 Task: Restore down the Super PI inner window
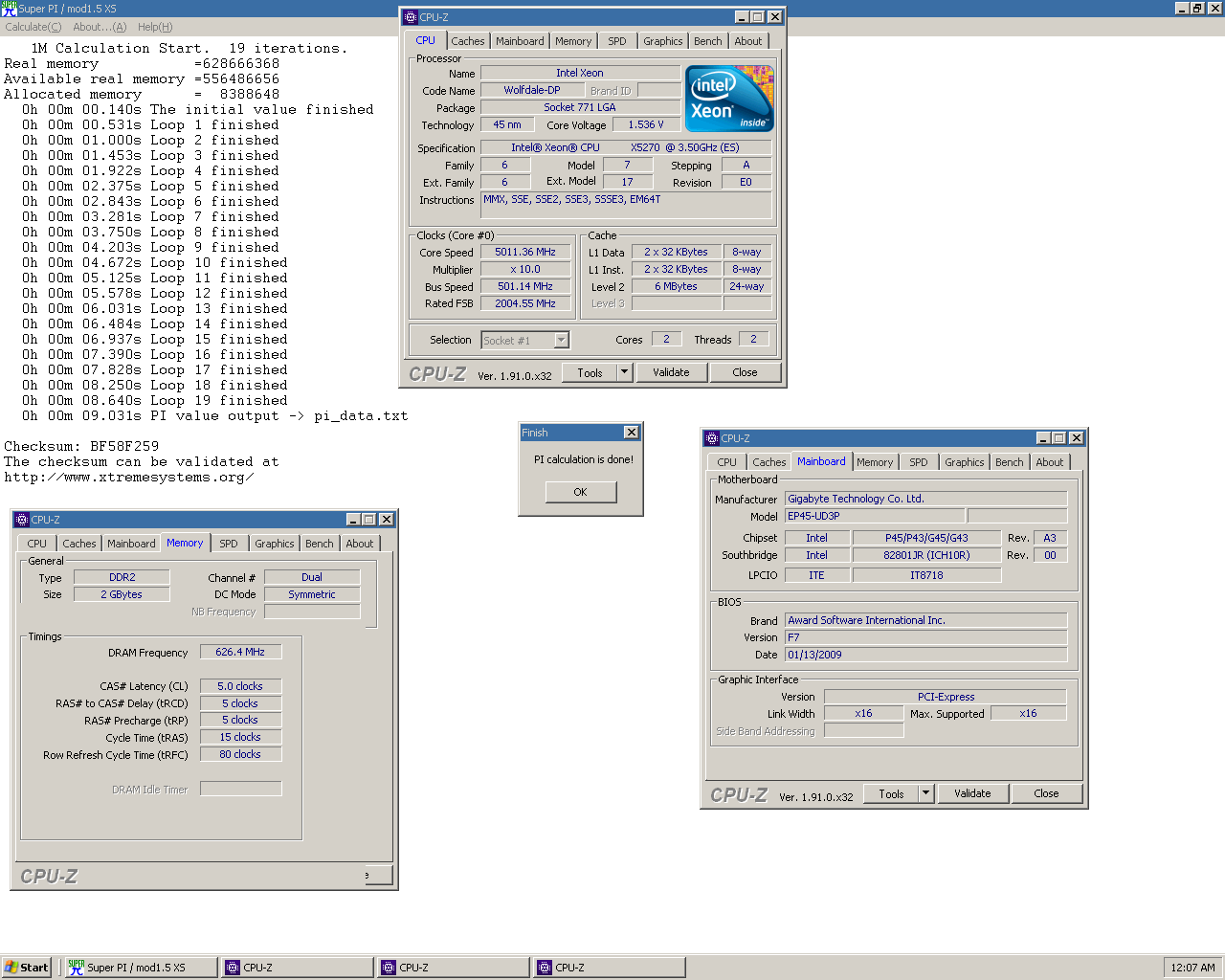point(1197,8)
